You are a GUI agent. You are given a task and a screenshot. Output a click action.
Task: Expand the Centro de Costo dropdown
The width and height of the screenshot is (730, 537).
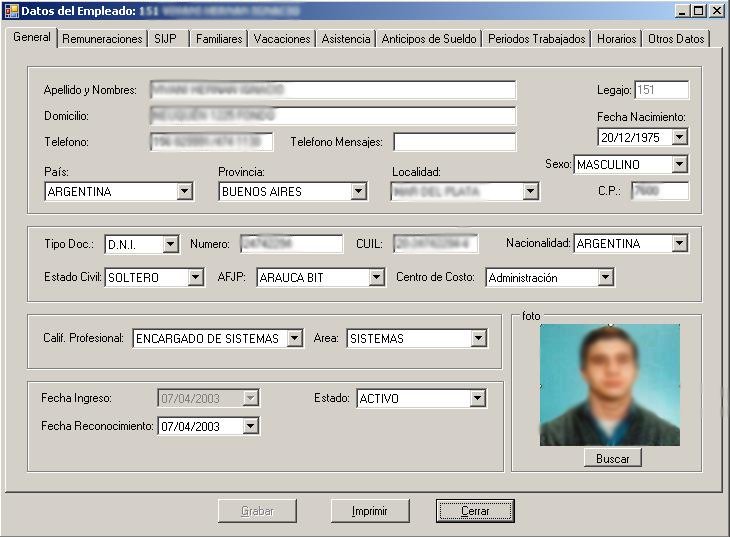pyautogui.click(x=605, y=277)
